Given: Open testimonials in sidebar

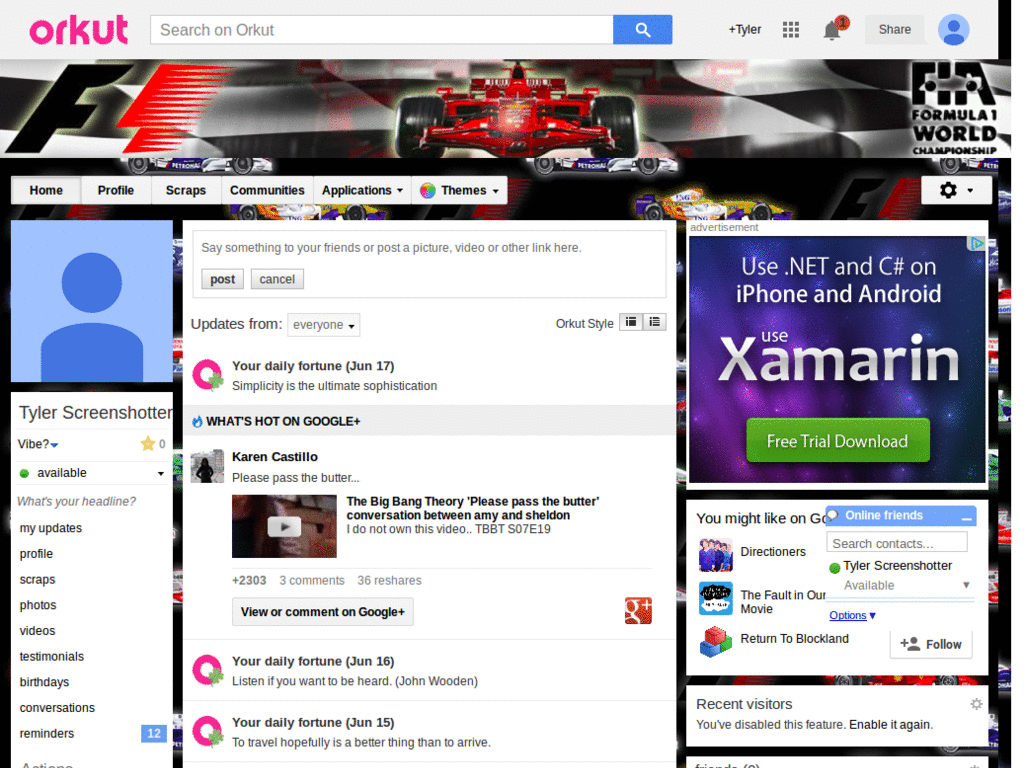Looking at the screenshot, I should 52,656.
